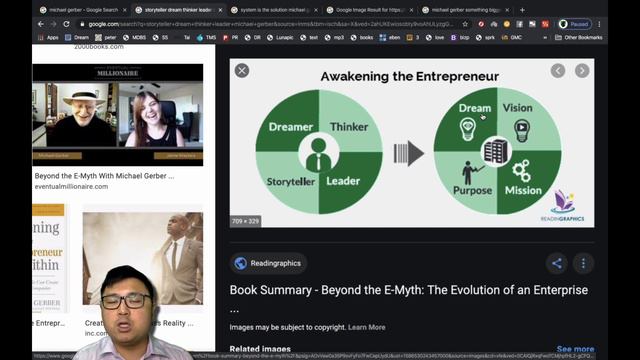Open the MDBS bookmark
This screenshot has height=360, width=640.
pos(135,38)
